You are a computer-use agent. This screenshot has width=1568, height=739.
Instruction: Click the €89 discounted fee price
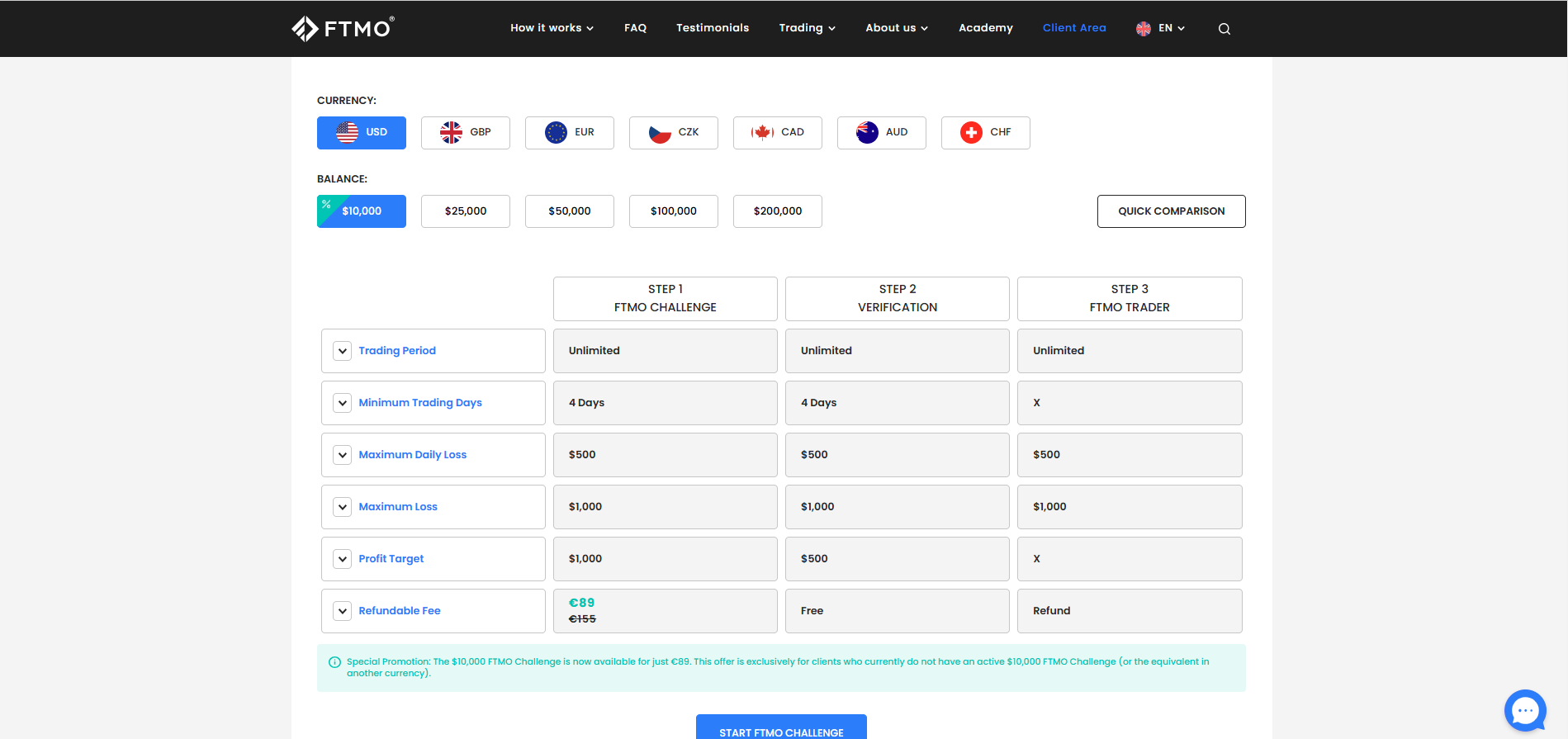pyautogui.click(x=581, y=603)
